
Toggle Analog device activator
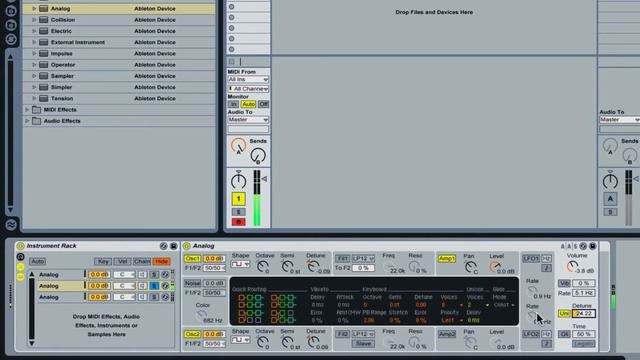(x=187, y=246)
